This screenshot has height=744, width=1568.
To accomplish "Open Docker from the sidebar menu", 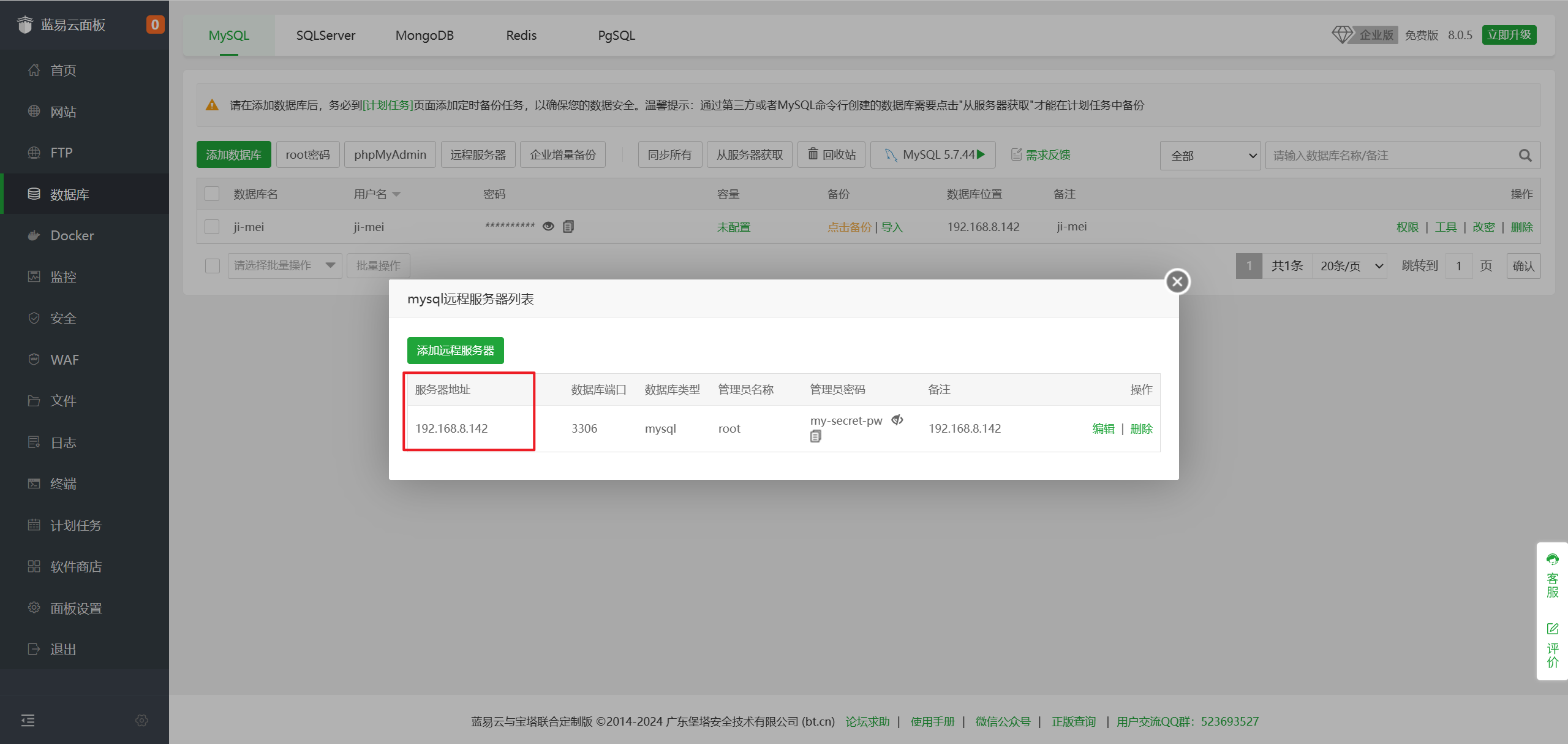I will coord(72,235).
